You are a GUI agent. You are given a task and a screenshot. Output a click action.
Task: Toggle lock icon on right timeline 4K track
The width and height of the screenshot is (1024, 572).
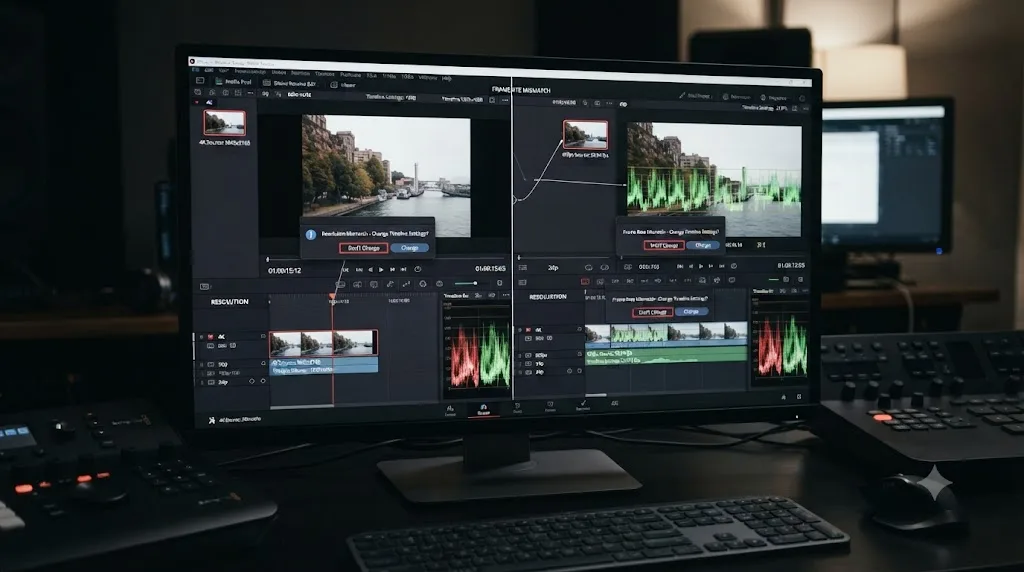(x=579, y=330)
